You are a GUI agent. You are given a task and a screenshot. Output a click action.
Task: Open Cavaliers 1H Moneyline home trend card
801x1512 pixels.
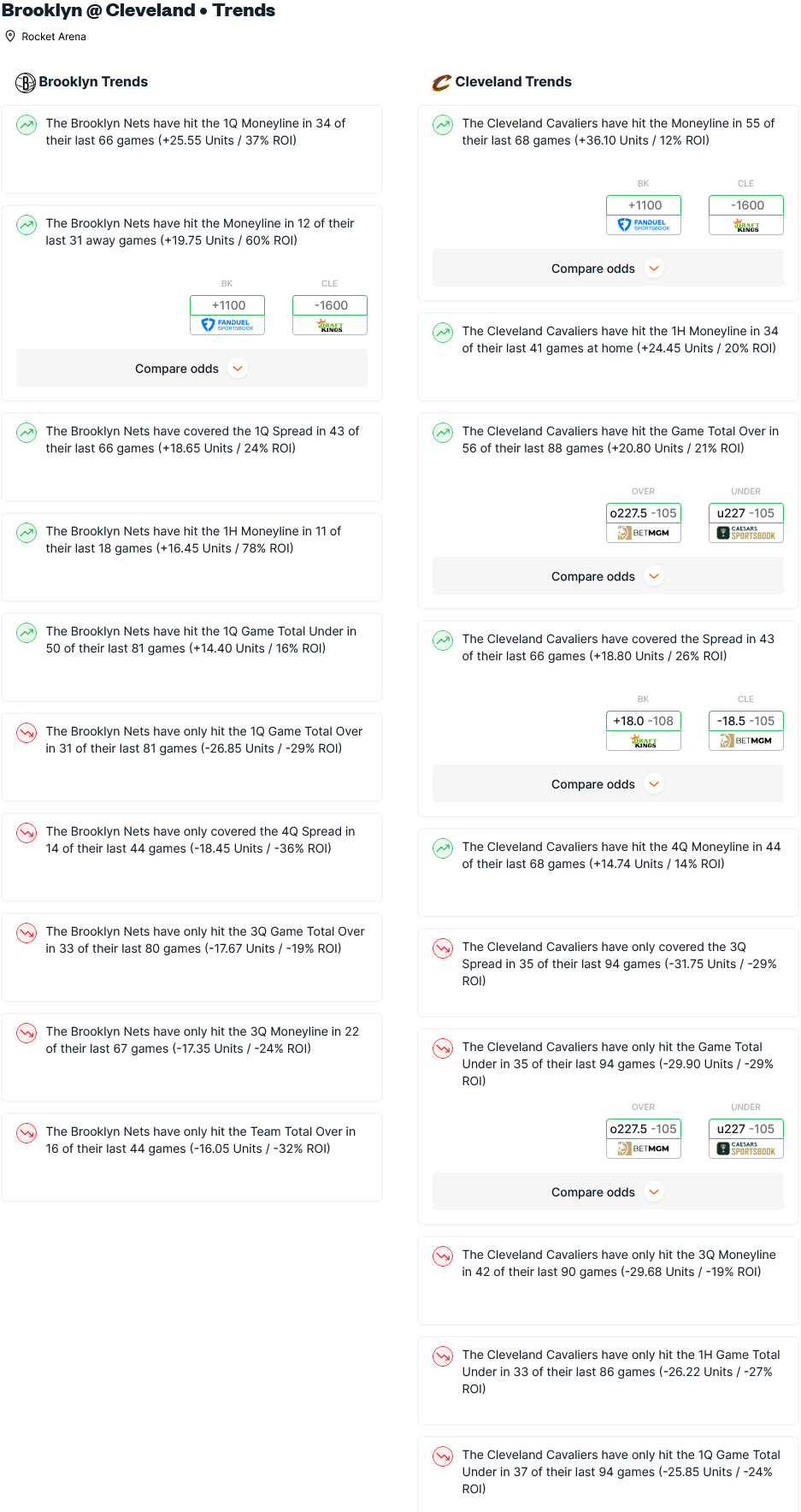click(x=608, y=357)
